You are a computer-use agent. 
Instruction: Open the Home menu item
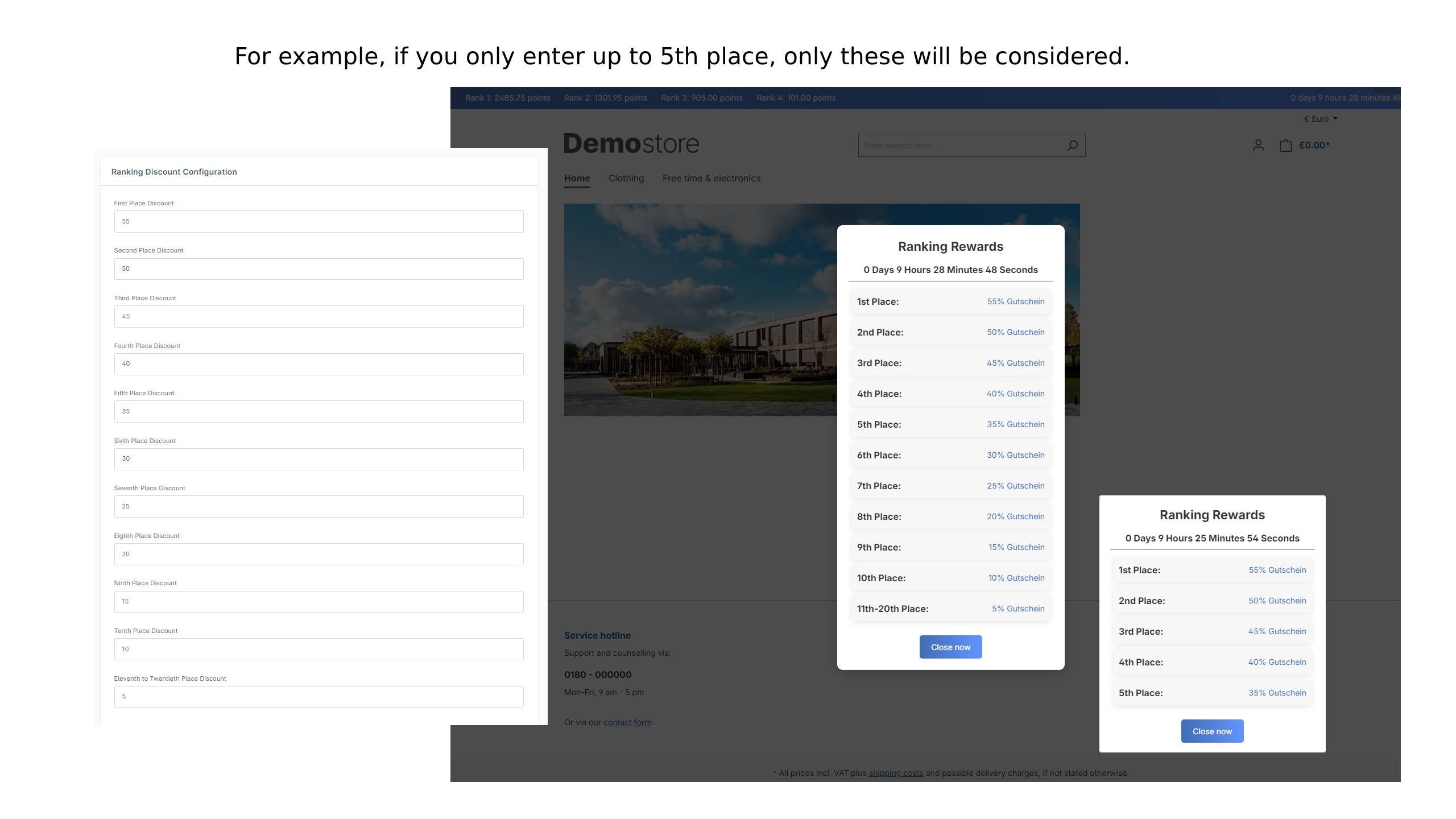[577, 179]
